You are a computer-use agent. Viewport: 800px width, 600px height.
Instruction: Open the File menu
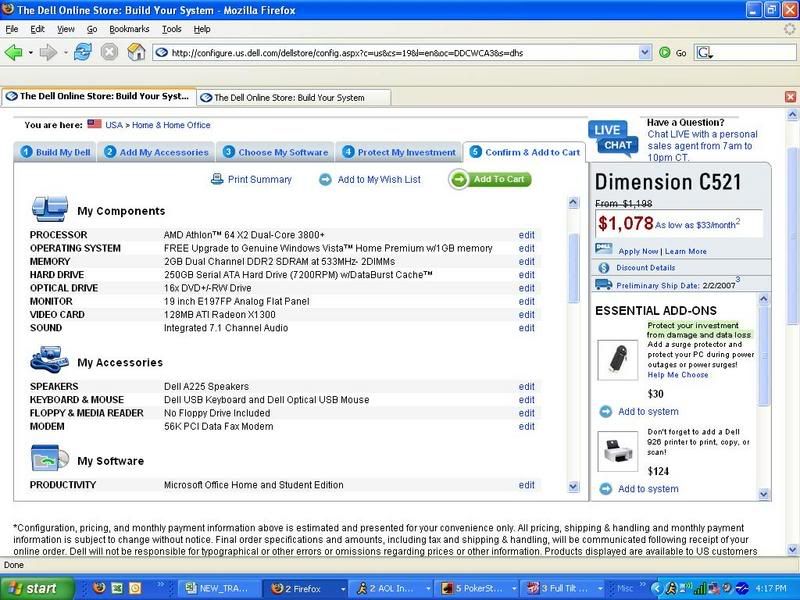[11, 29]
